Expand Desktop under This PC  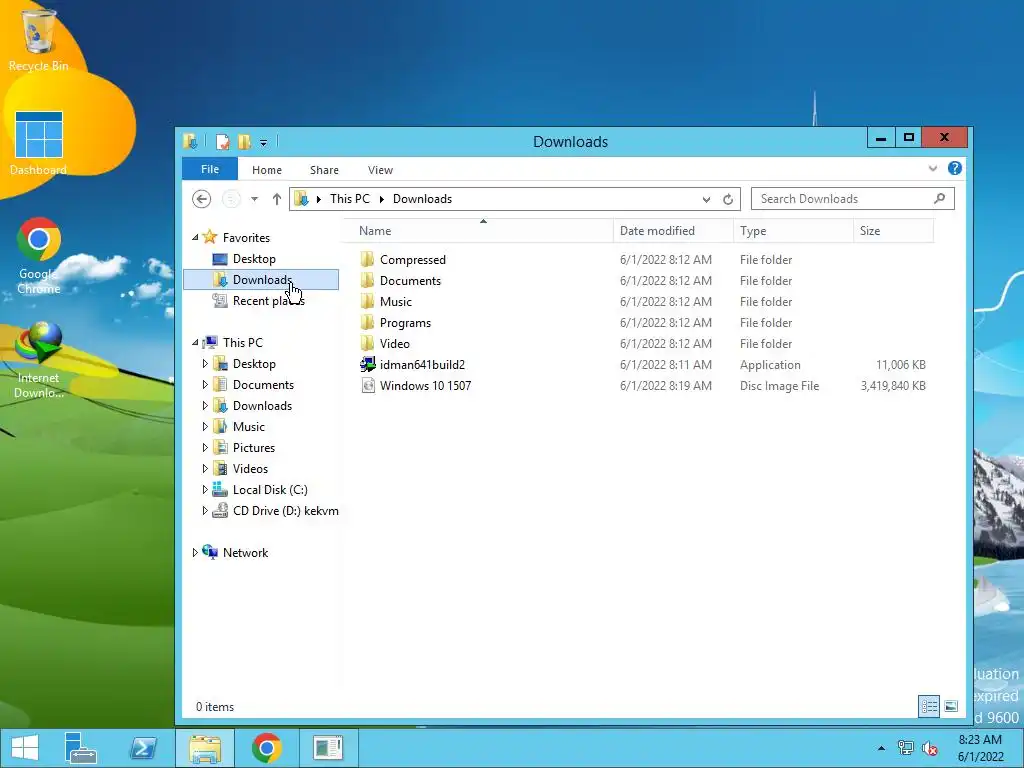point(204,364)
